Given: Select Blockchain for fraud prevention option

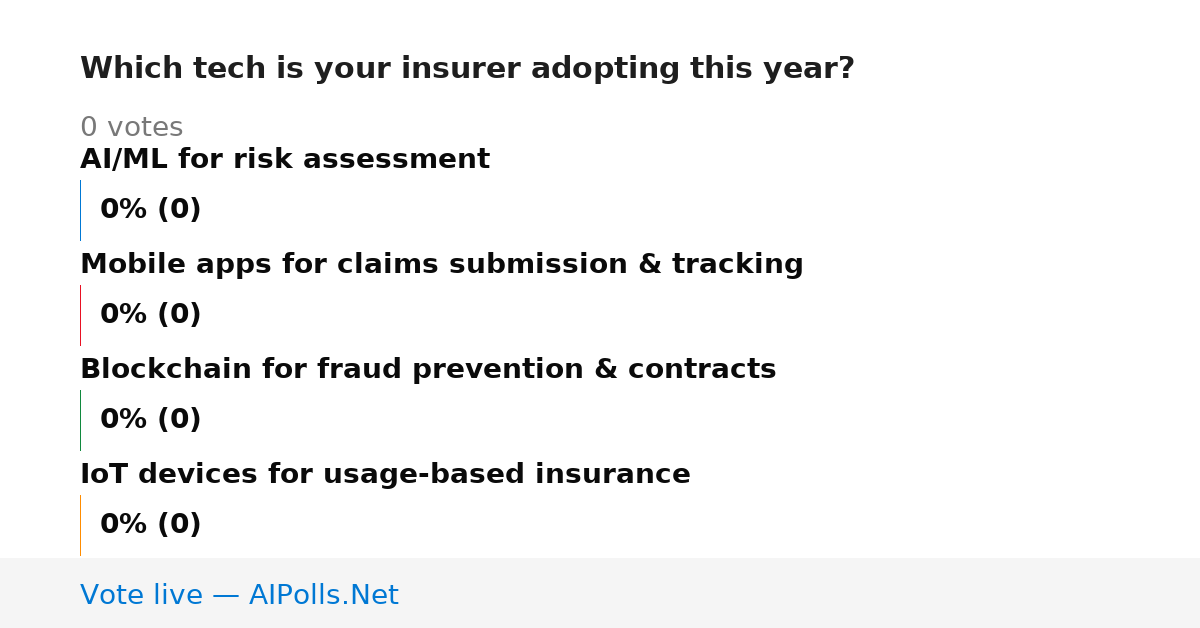Looking at the screenshot, I should click(428, 370).
